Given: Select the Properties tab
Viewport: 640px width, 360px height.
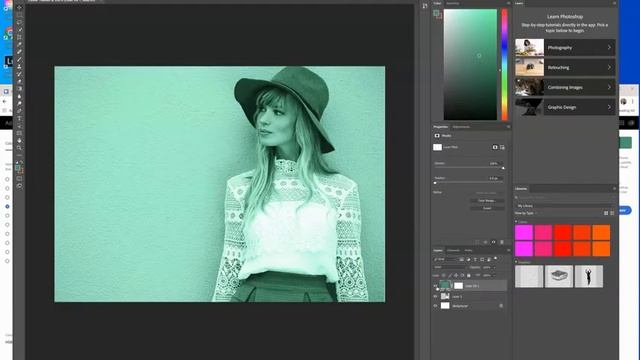Looking at the screenshot, I should coord(440,127).
